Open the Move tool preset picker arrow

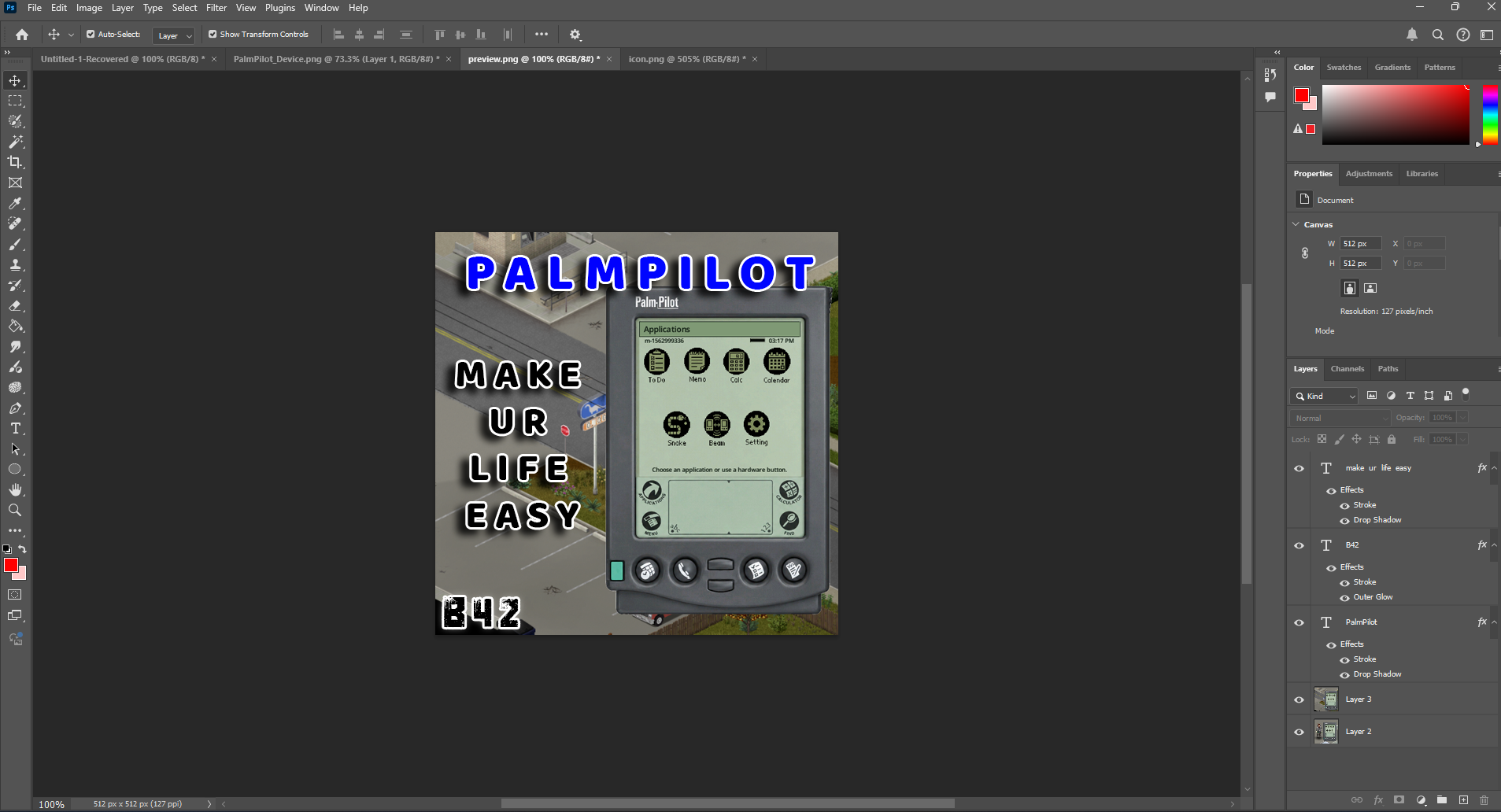pos(71,35)
